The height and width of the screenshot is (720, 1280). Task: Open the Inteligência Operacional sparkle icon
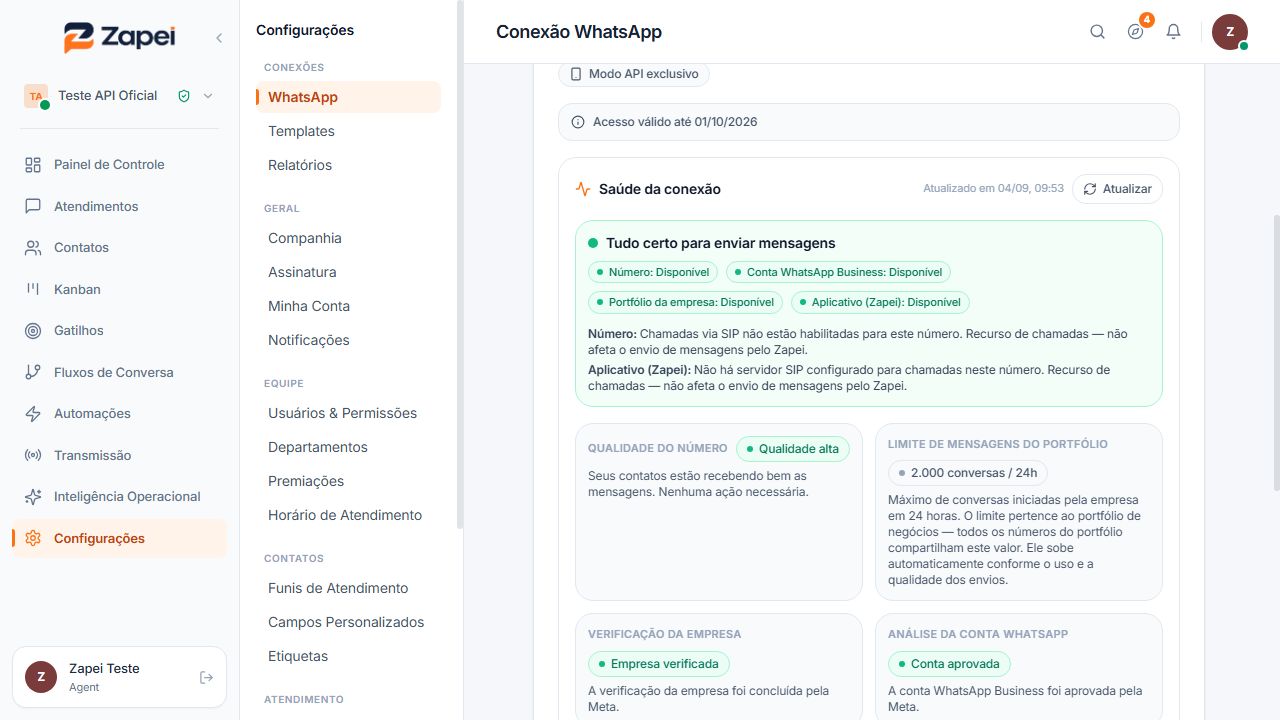point(33,497)
